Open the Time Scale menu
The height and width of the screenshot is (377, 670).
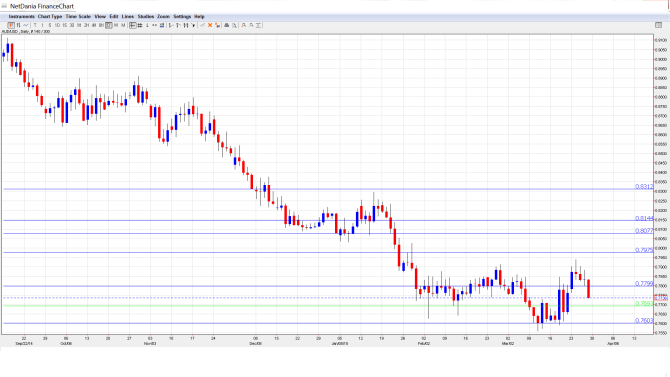[78, 16]
